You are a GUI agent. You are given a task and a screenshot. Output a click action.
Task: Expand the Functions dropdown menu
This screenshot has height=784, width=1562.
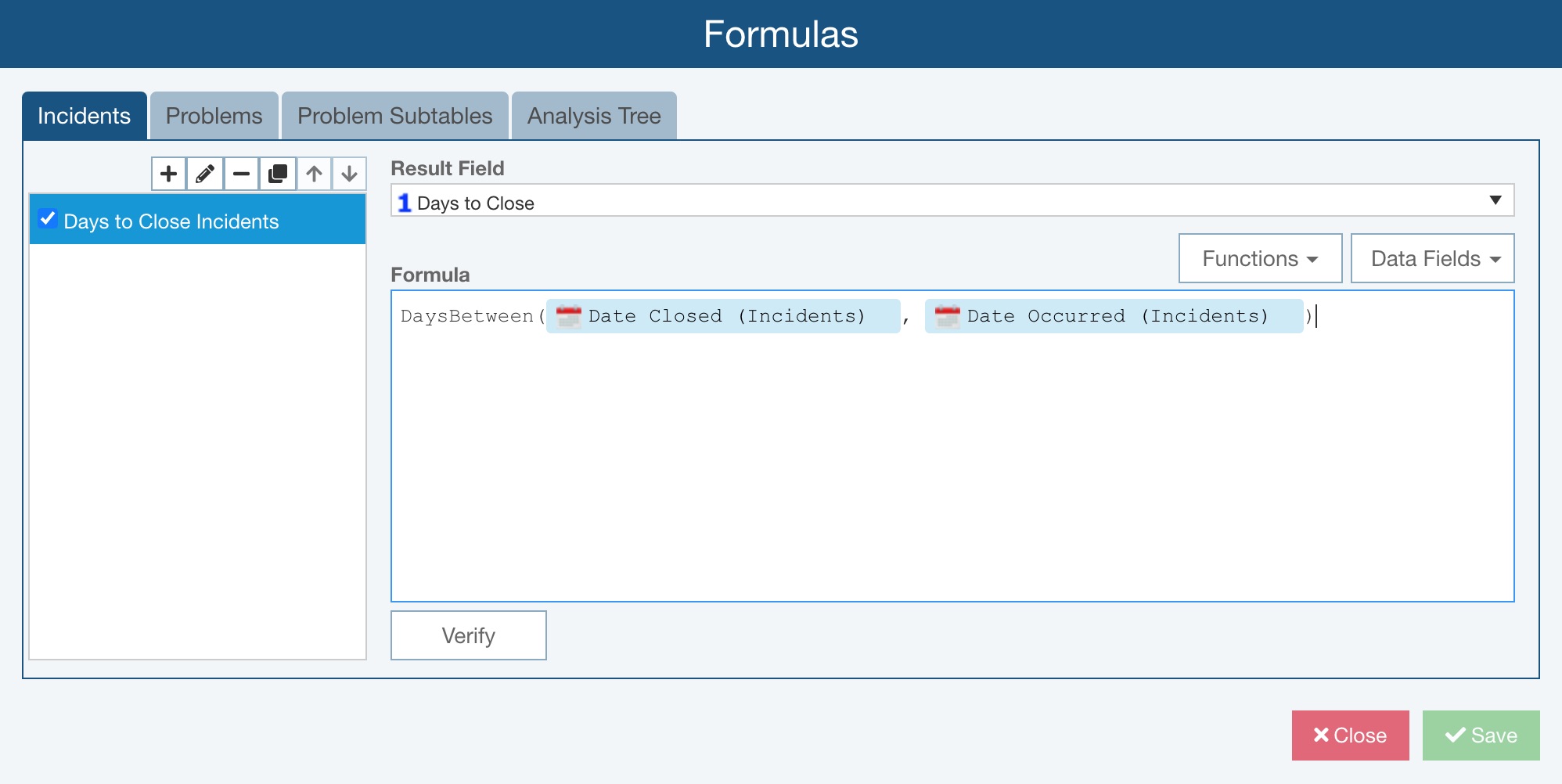pos(1260,258)
